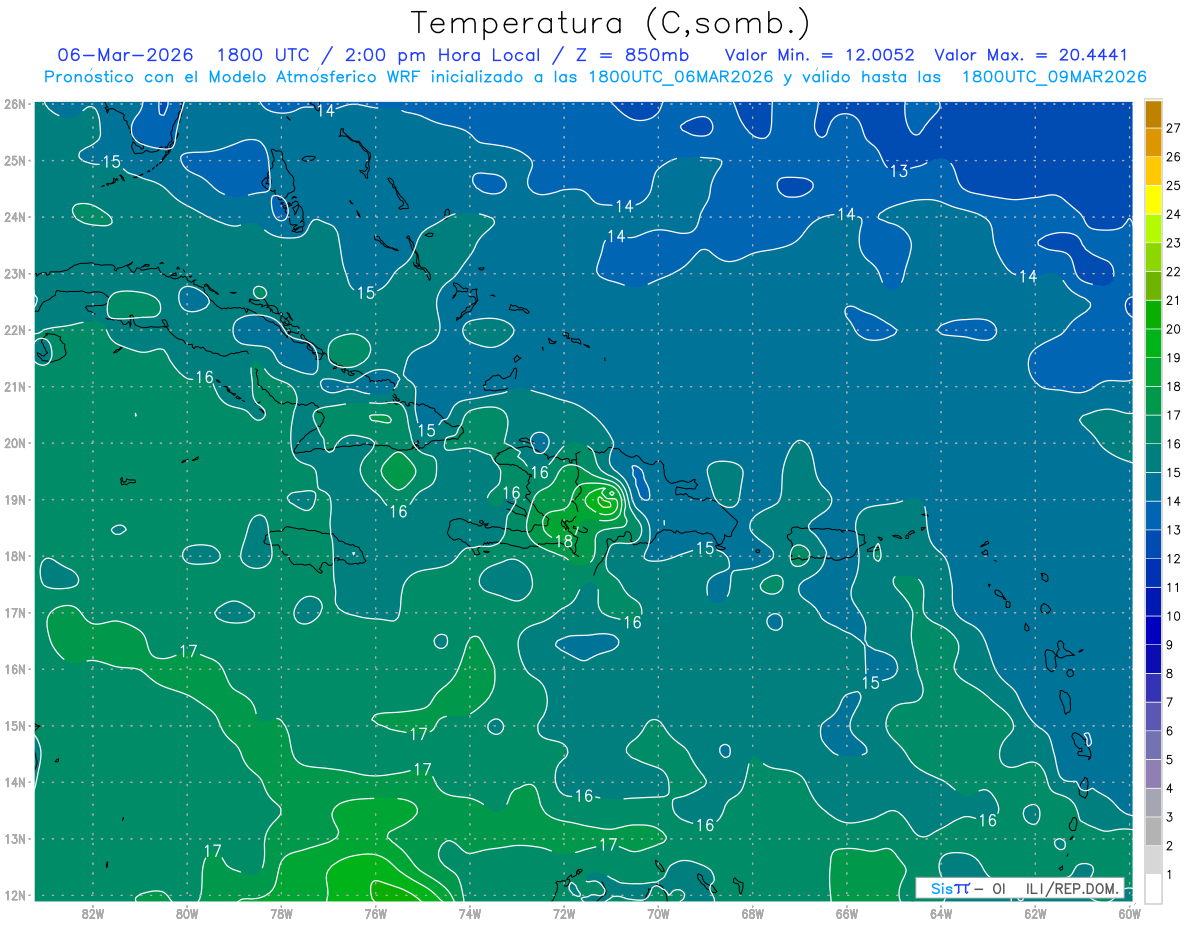This screenshot has width=1200, height=927.
Task: Click longitude label "80W"
Action: click(x=187, y=913)
